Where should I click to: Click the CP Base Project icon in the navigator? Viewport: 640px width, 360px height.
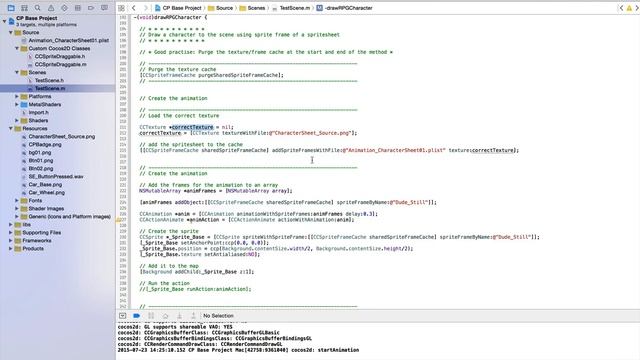(11, 21)
